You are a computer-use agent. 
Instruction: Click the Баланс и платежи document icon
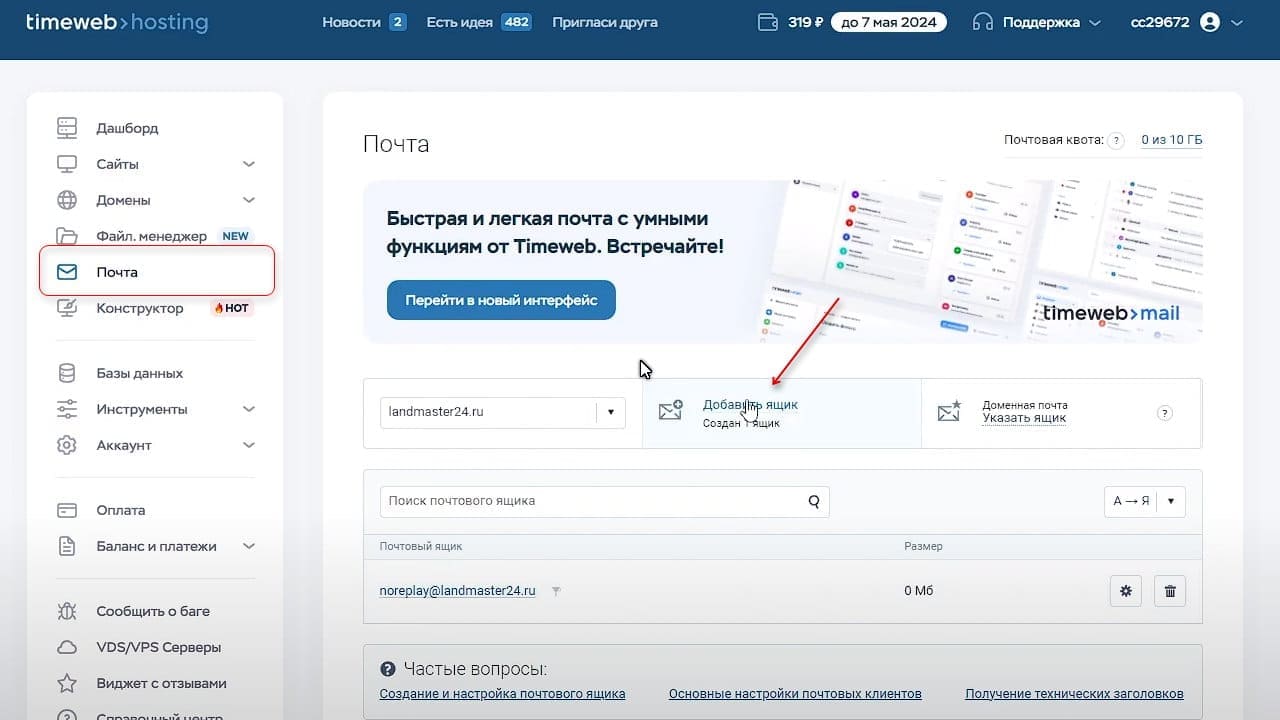tap(67, 546)
